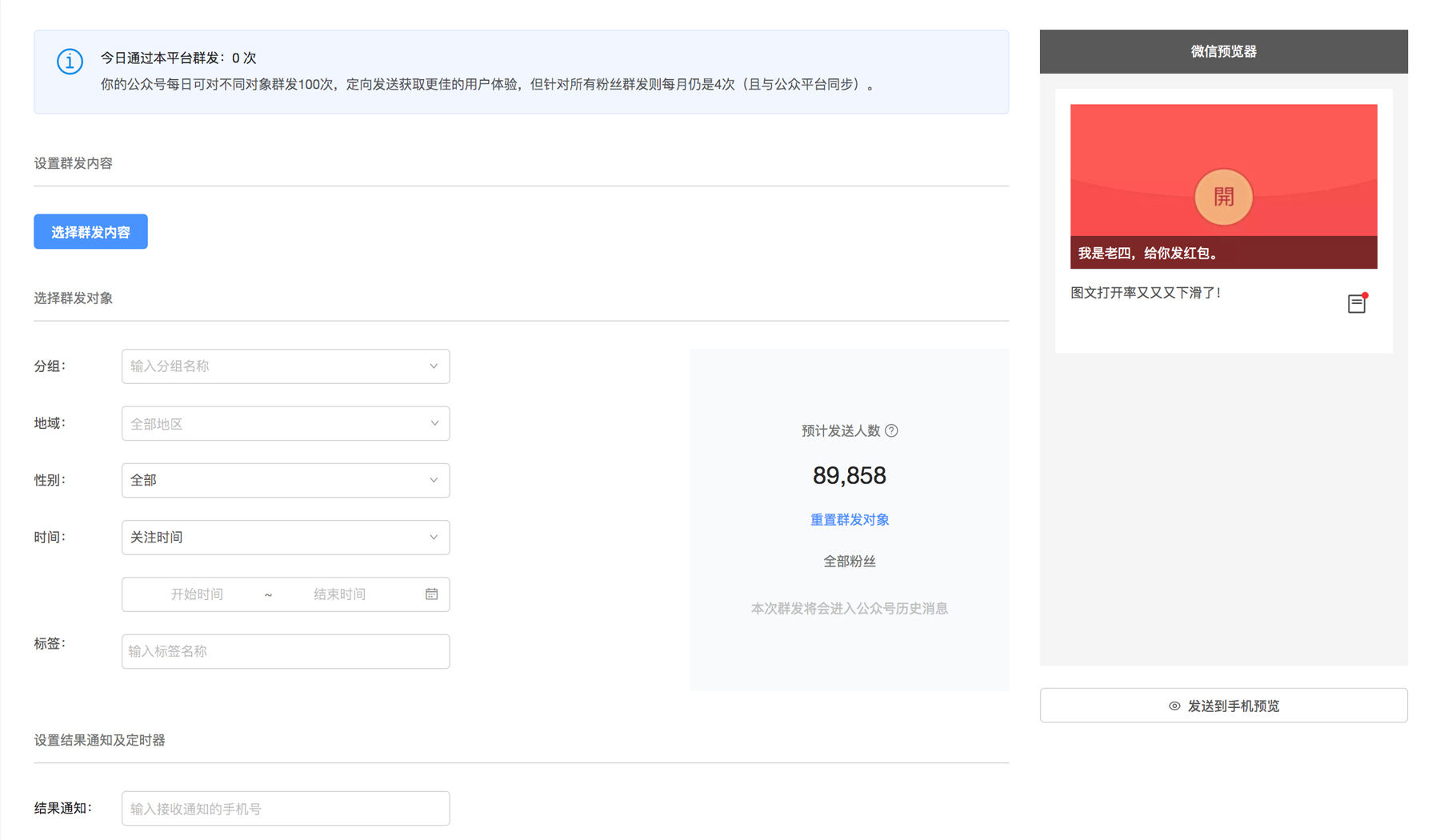Click the 微信预览器 header bar
This screenshot has height=840, width=1440.
click(x=1223, y=51)
